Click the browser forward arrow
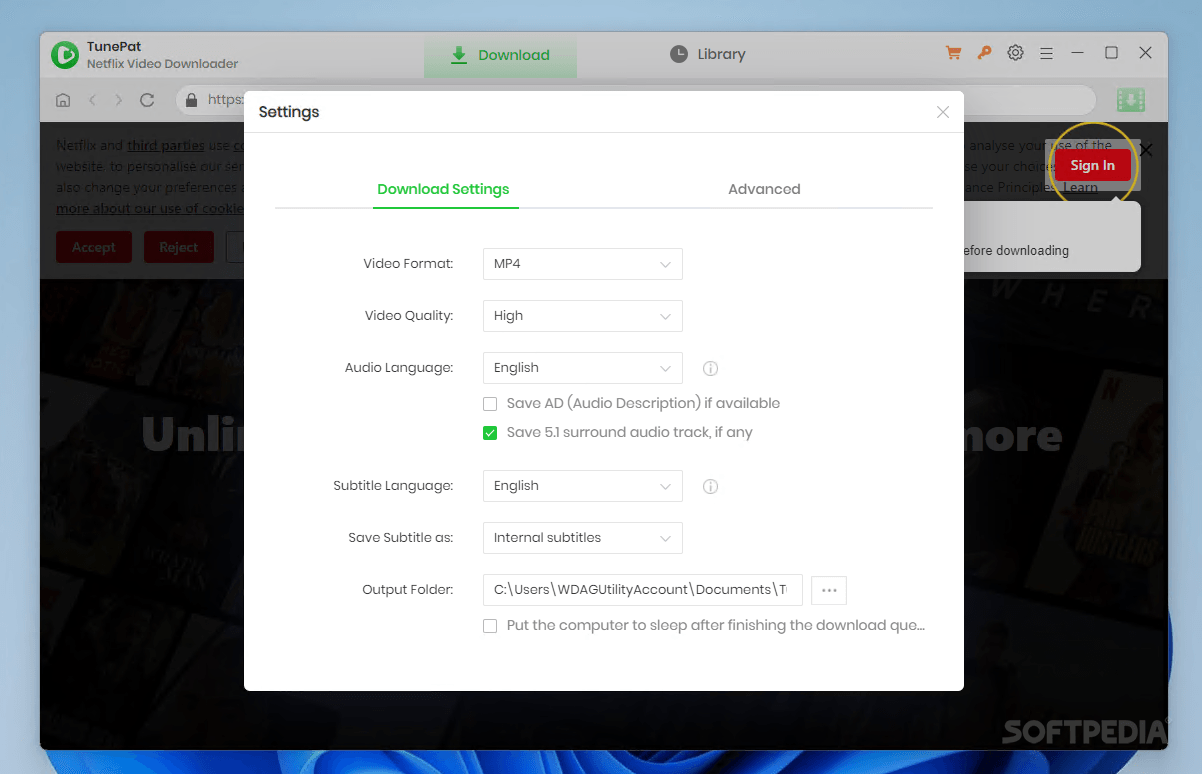 [x=119, y=100]
